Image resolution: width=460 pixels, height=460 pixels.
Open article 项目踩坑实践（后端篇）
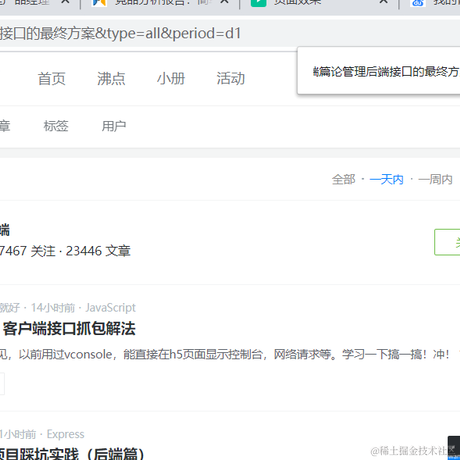pos(72,454)
